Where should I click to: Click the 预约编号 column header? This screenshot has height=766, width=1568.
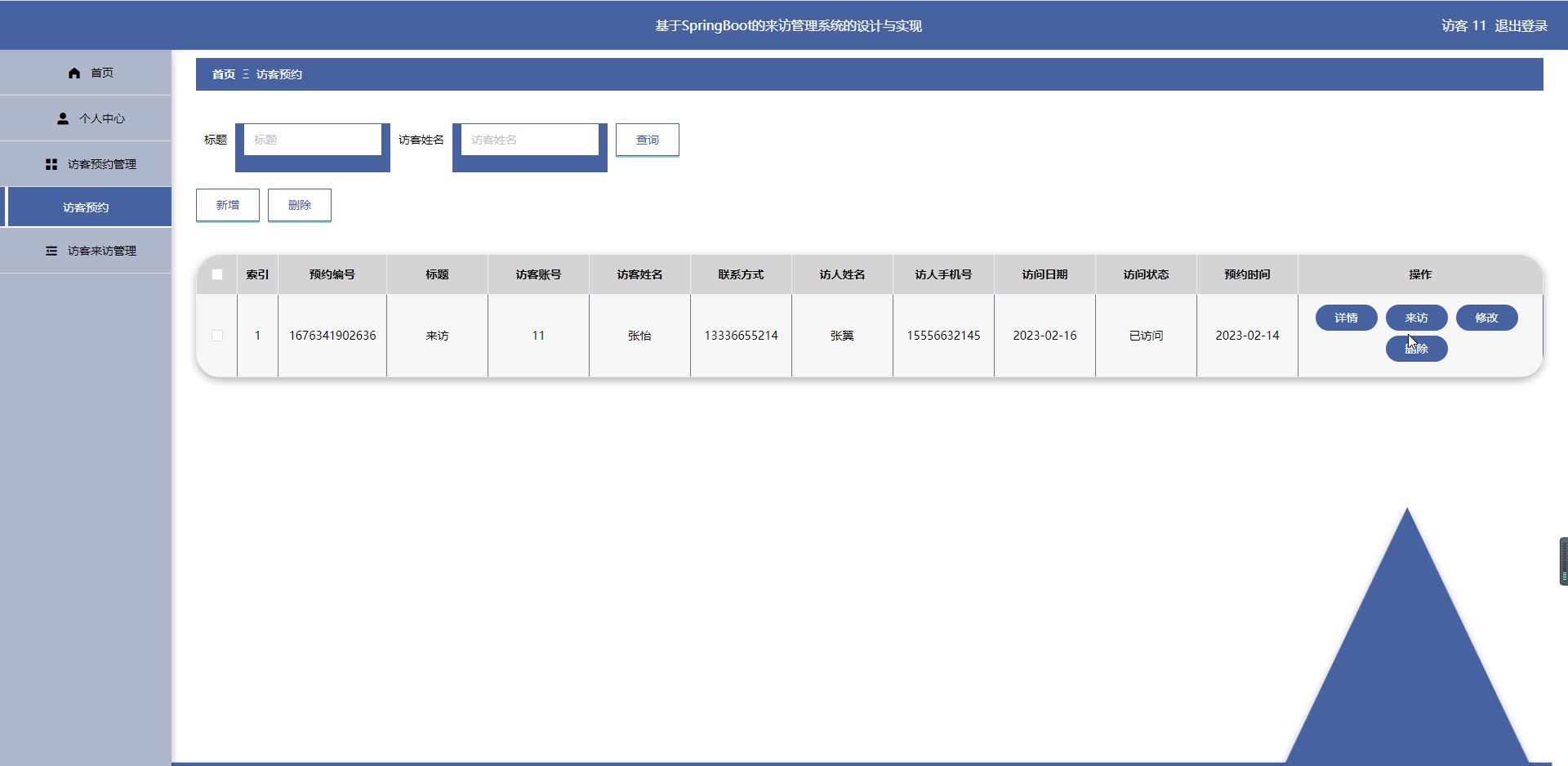332,274
